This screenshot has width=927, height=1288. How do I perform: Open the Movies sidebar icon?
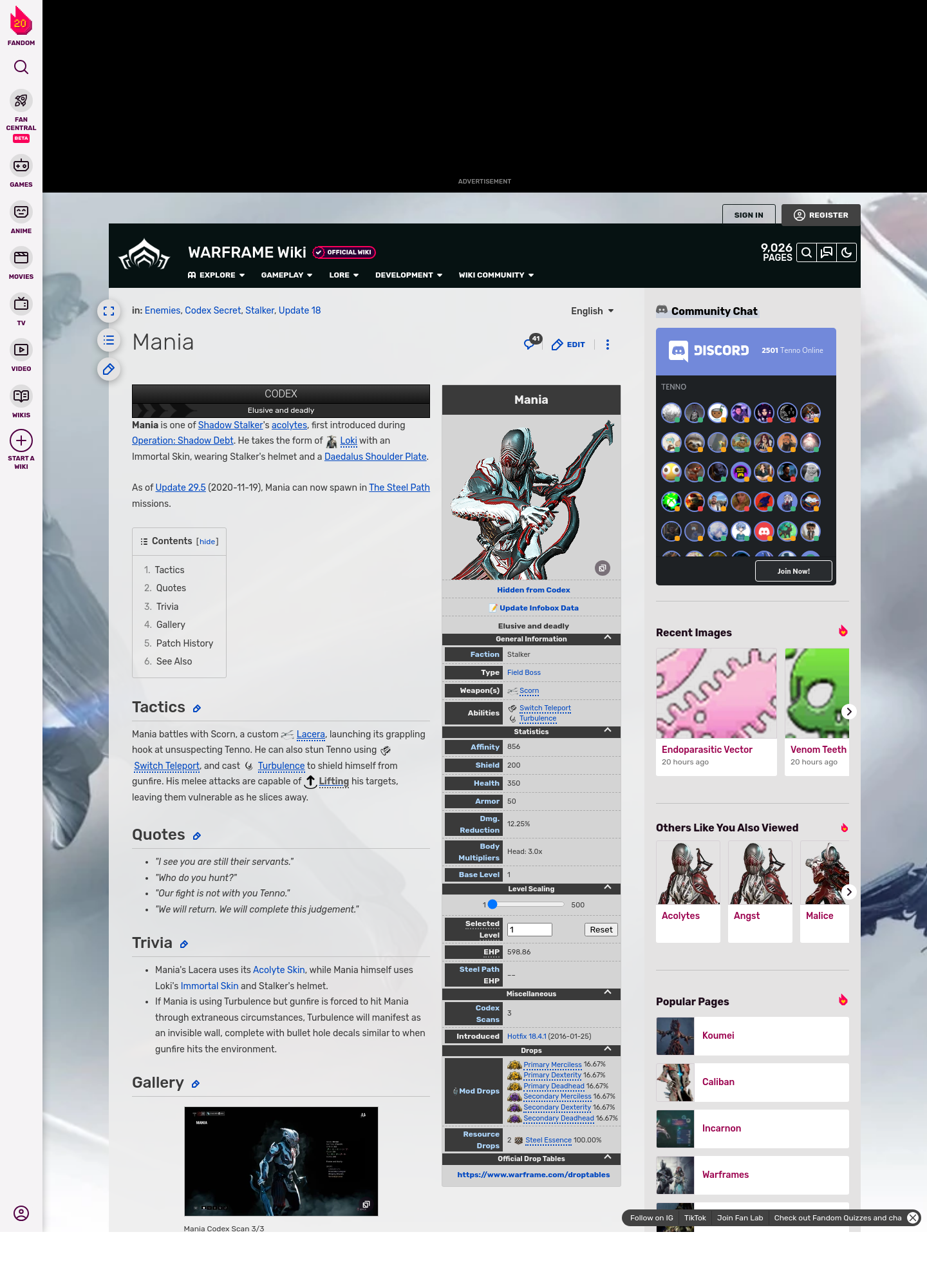(21, 258)
